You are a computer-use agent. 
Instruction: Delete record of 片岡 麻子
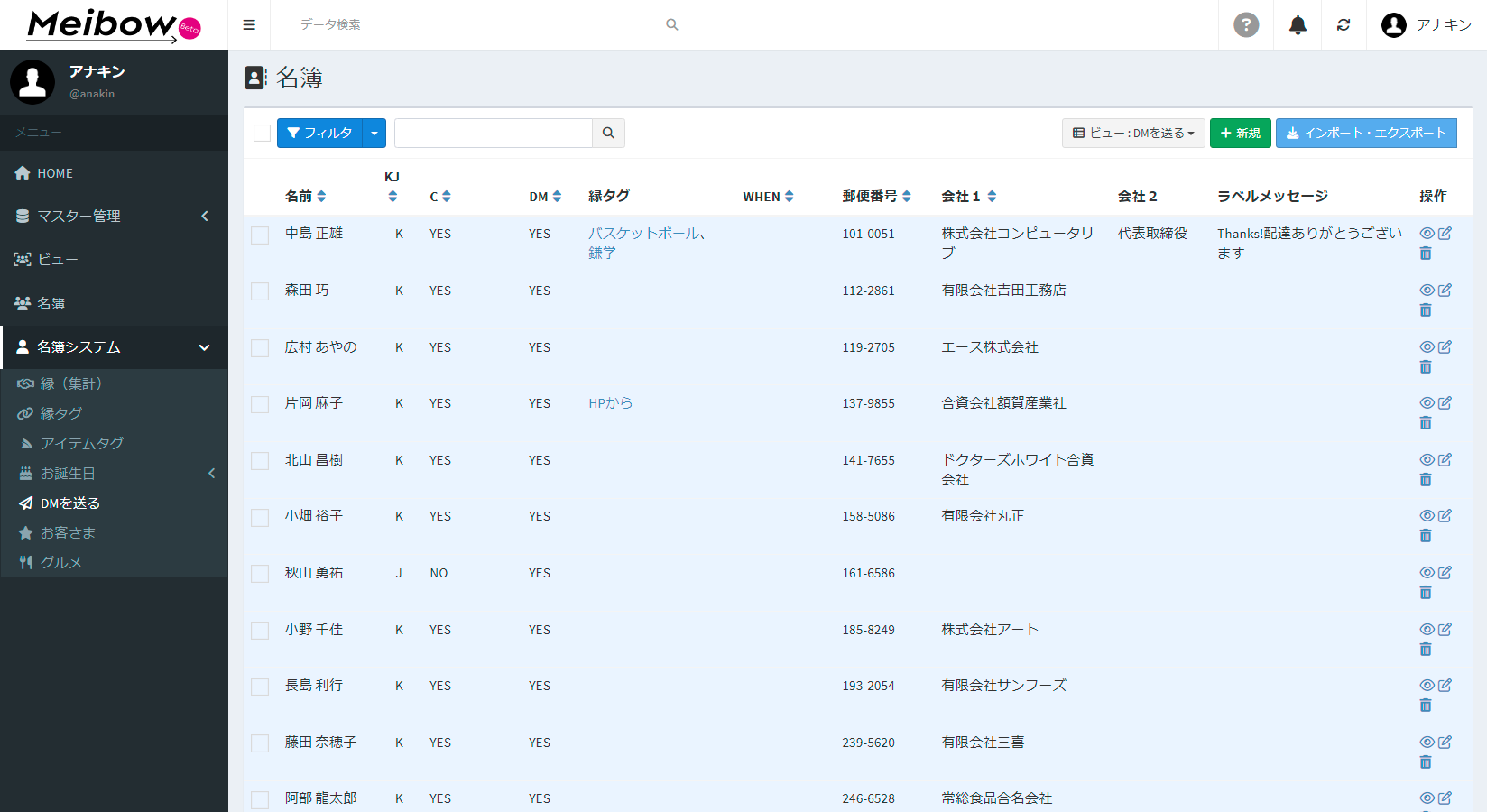click(1426, 423)
